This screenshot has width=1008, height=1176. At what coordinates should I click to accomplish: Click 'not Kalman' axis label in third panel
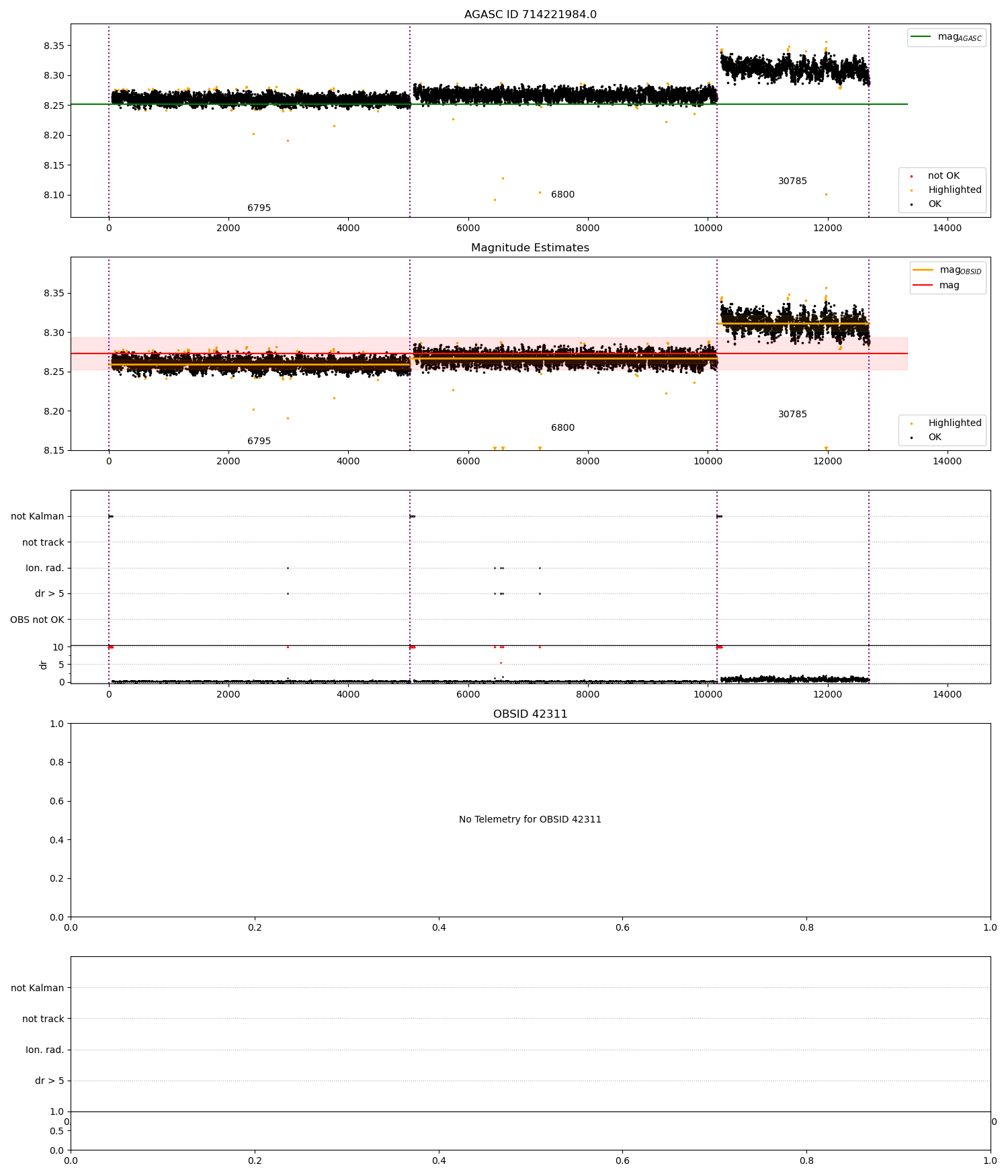pos(38,517)
